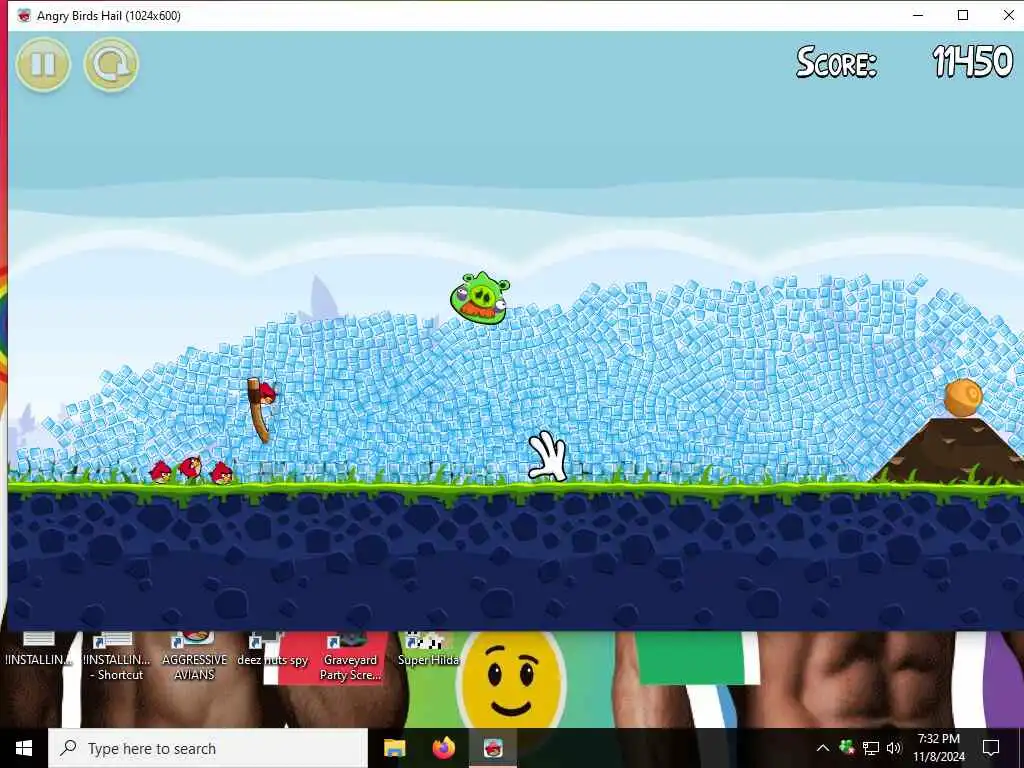Open the Super Hilda desktop shortcut
Screen dimensions: 1024x768
pyautogui.click(x=428, y=650)
